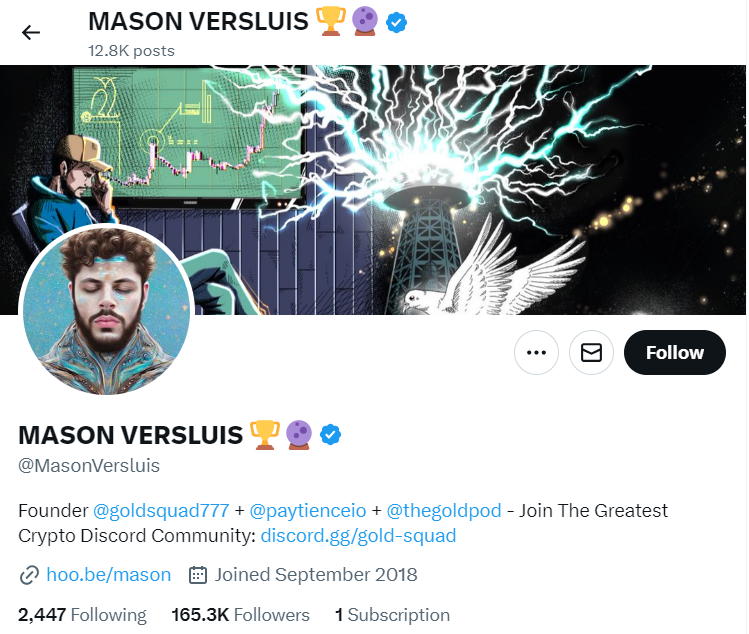This screenshot has height=634, width=749.
Task: Open the circular profile avatar photo
Action: [106, 311]
